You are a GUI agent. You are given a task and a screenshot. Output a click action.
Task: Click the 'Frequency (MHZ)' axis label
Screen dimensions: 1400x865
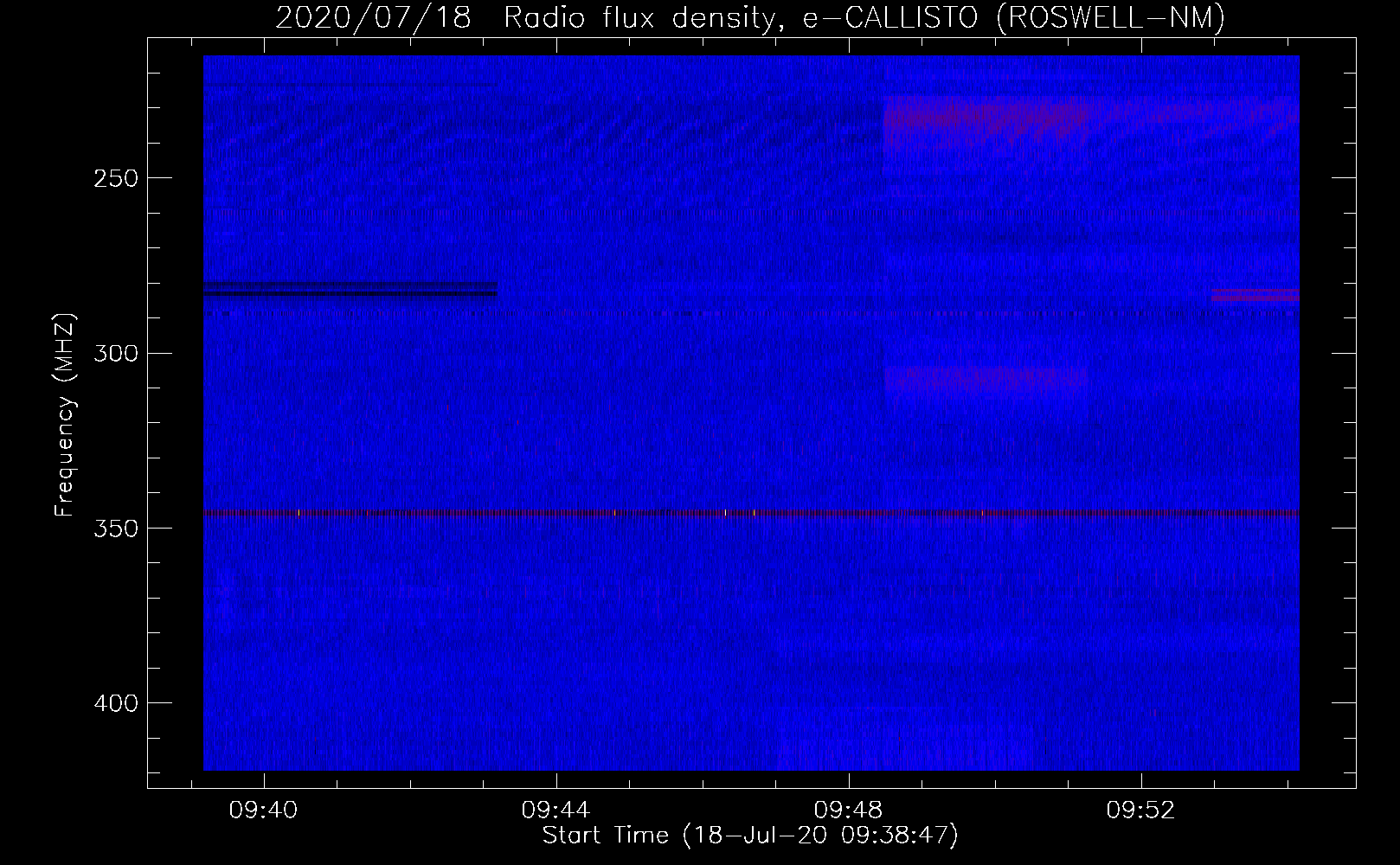(65, 415)
